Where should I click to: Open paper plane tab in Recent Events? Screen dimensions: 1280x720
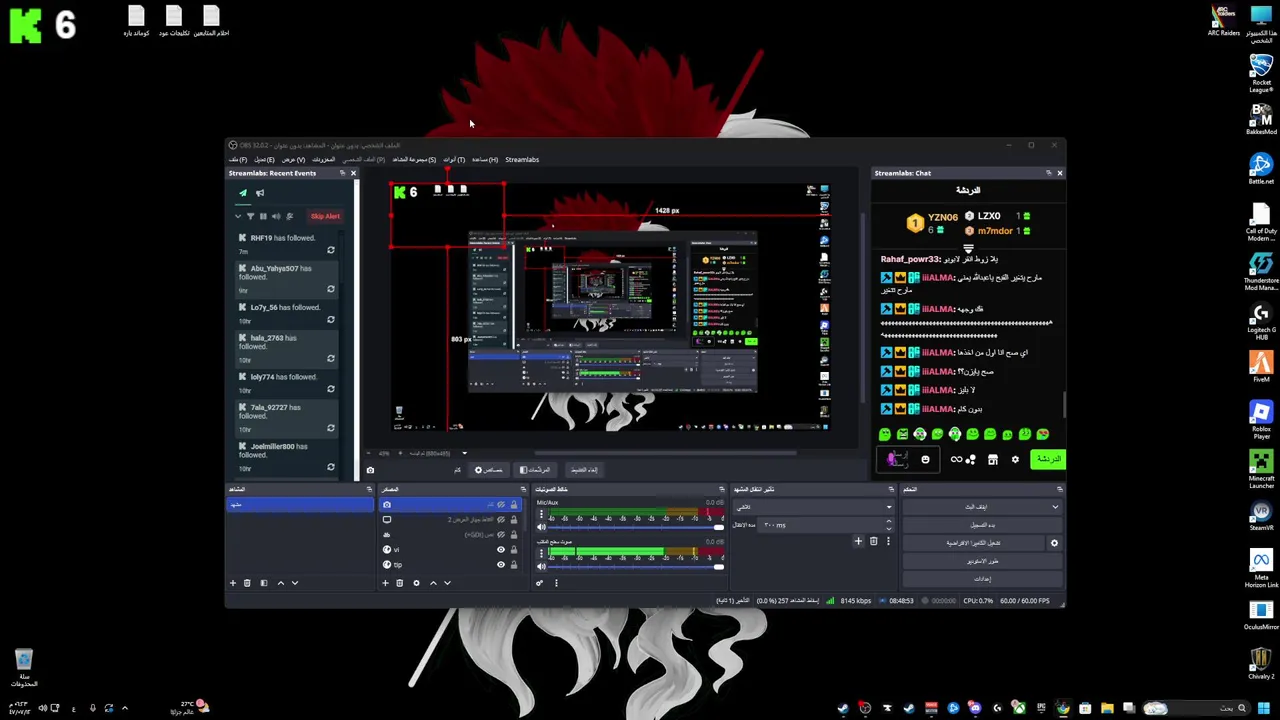[243, 193]
